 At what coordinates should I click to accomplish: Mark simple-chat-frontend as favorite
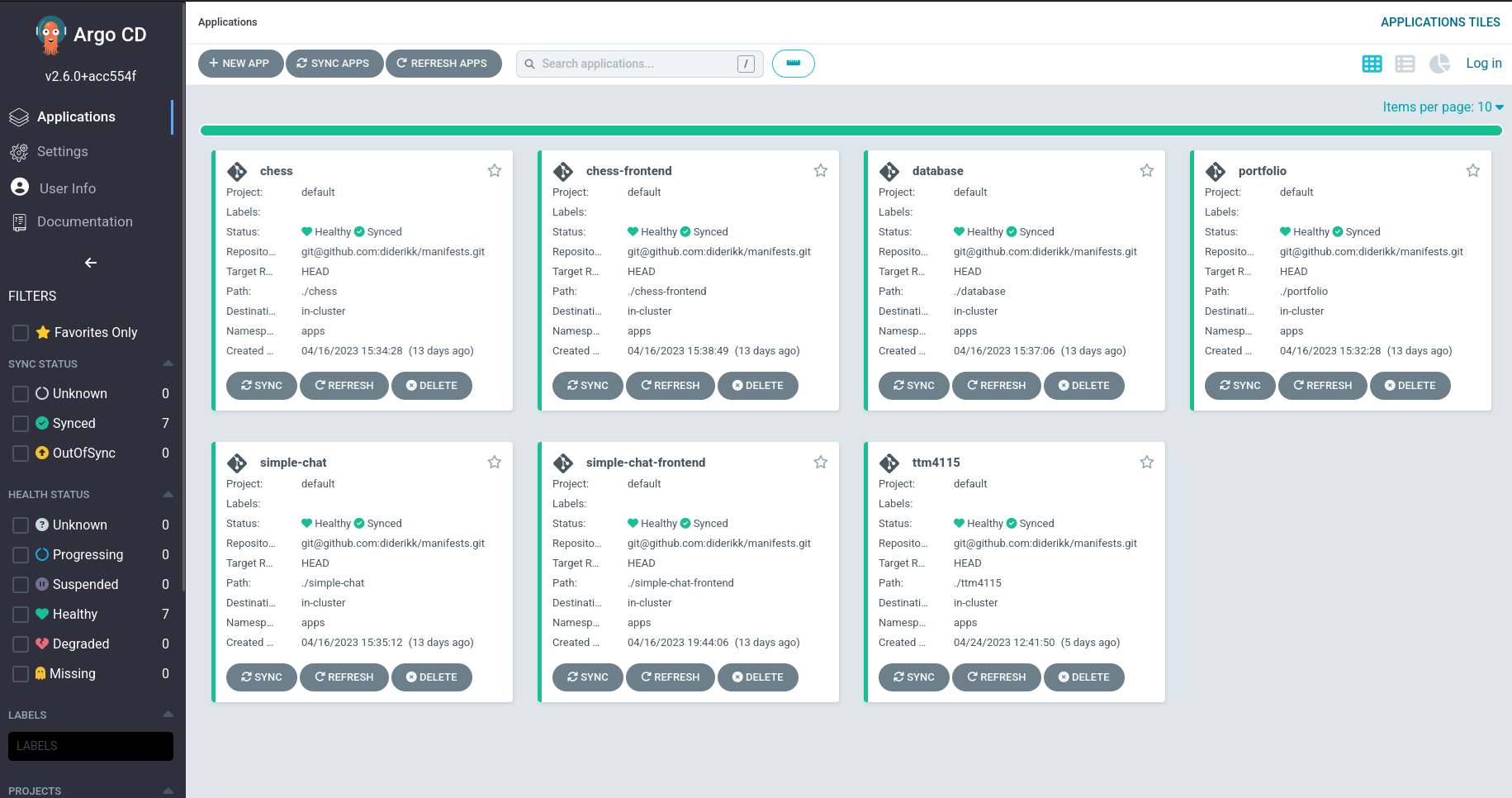821,462
